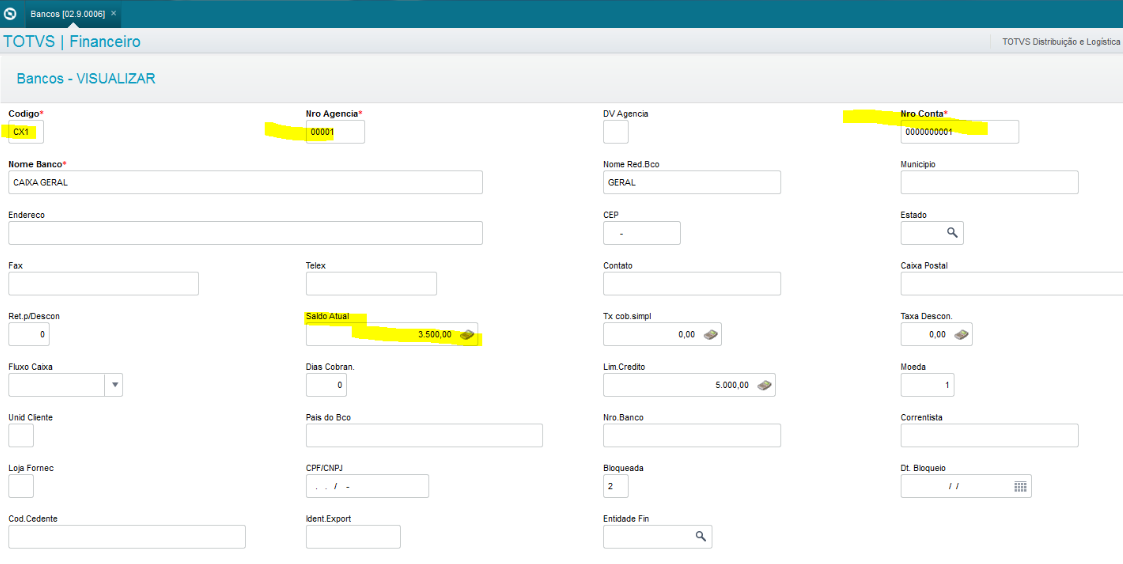
Task: Click the CEP input field
Action: [642, 233]
